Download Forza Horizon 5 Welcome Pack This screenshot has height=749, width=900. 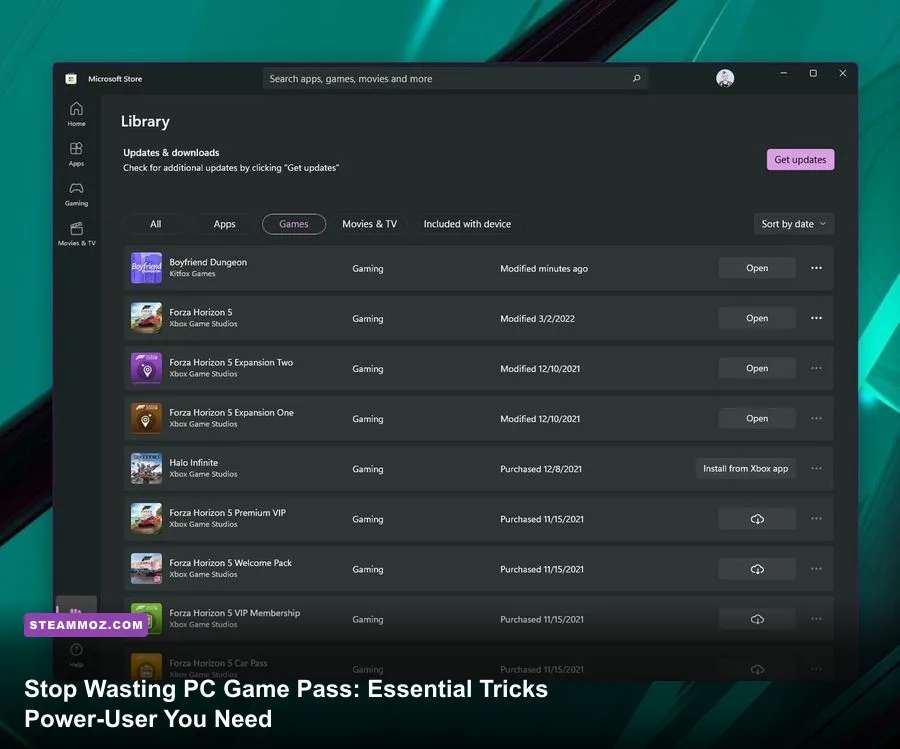click(x=757, y=569)
